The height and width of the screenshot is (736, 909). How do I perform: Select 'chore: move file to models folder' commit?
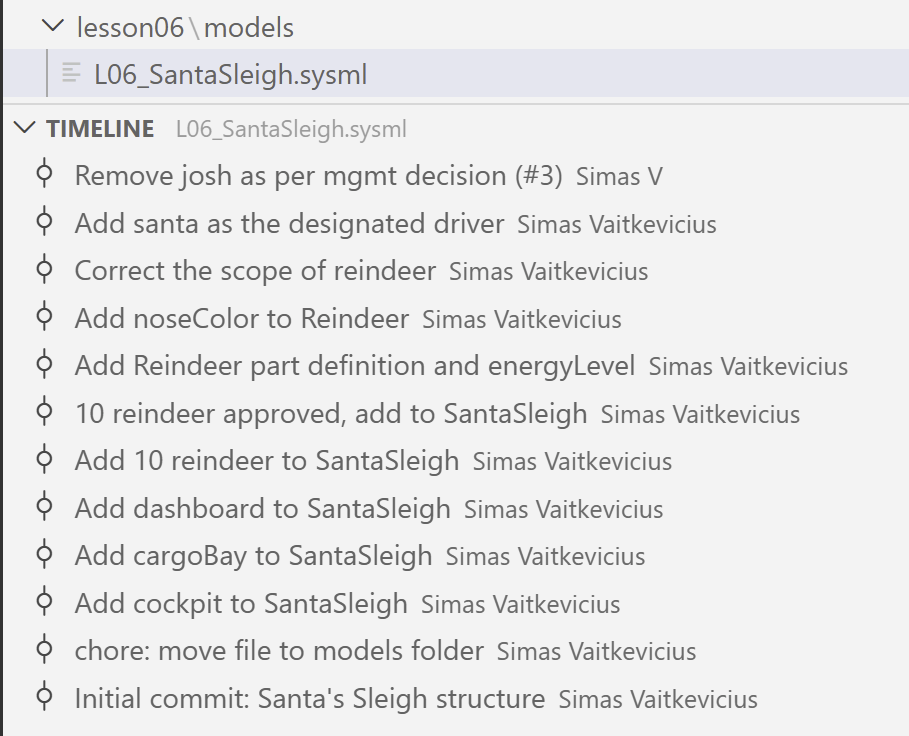pos(279,651)
